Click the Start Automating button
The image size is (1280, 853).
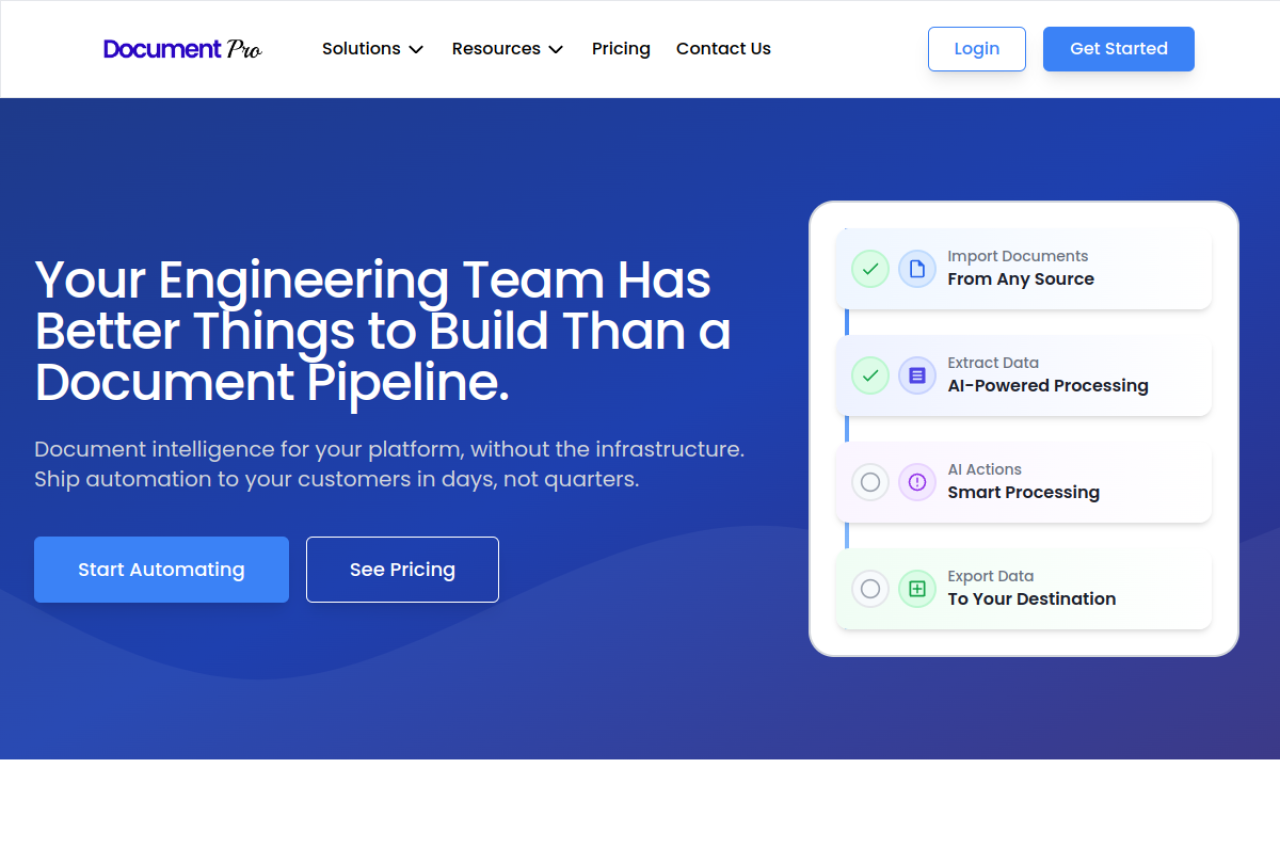161,570
